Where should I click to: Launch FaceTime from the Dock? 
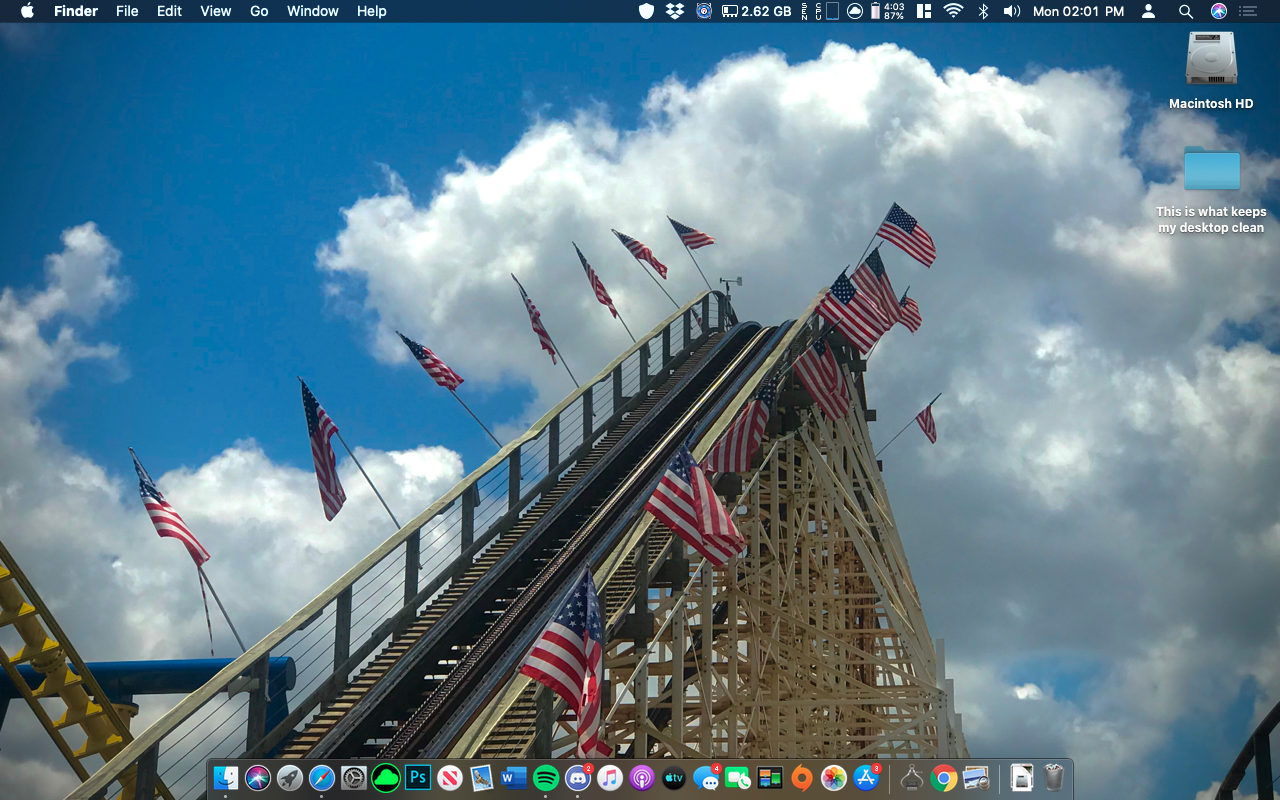point(738,777)
